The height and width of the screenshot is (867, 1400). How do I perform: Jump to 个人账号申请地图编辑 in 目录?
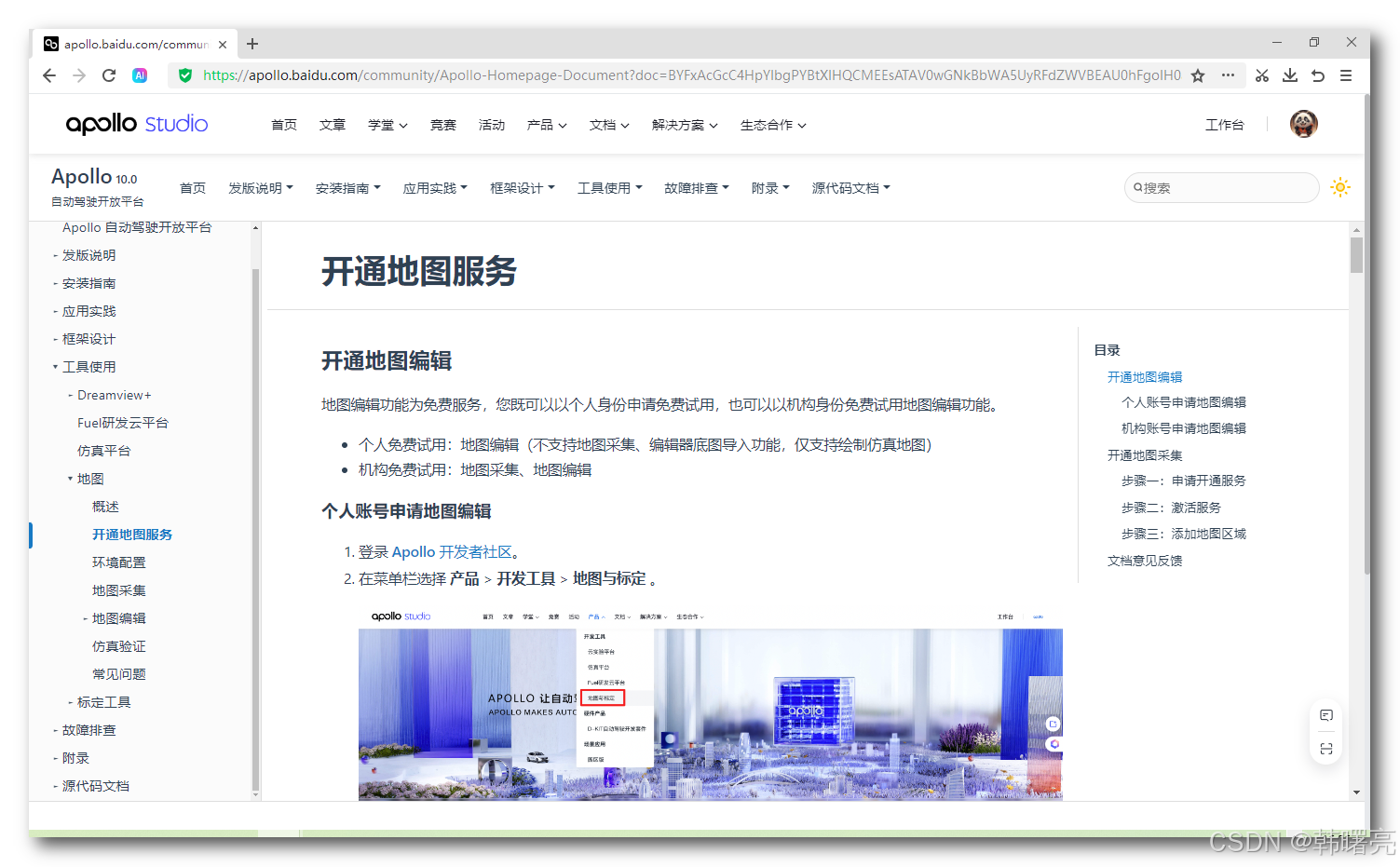1184,402
